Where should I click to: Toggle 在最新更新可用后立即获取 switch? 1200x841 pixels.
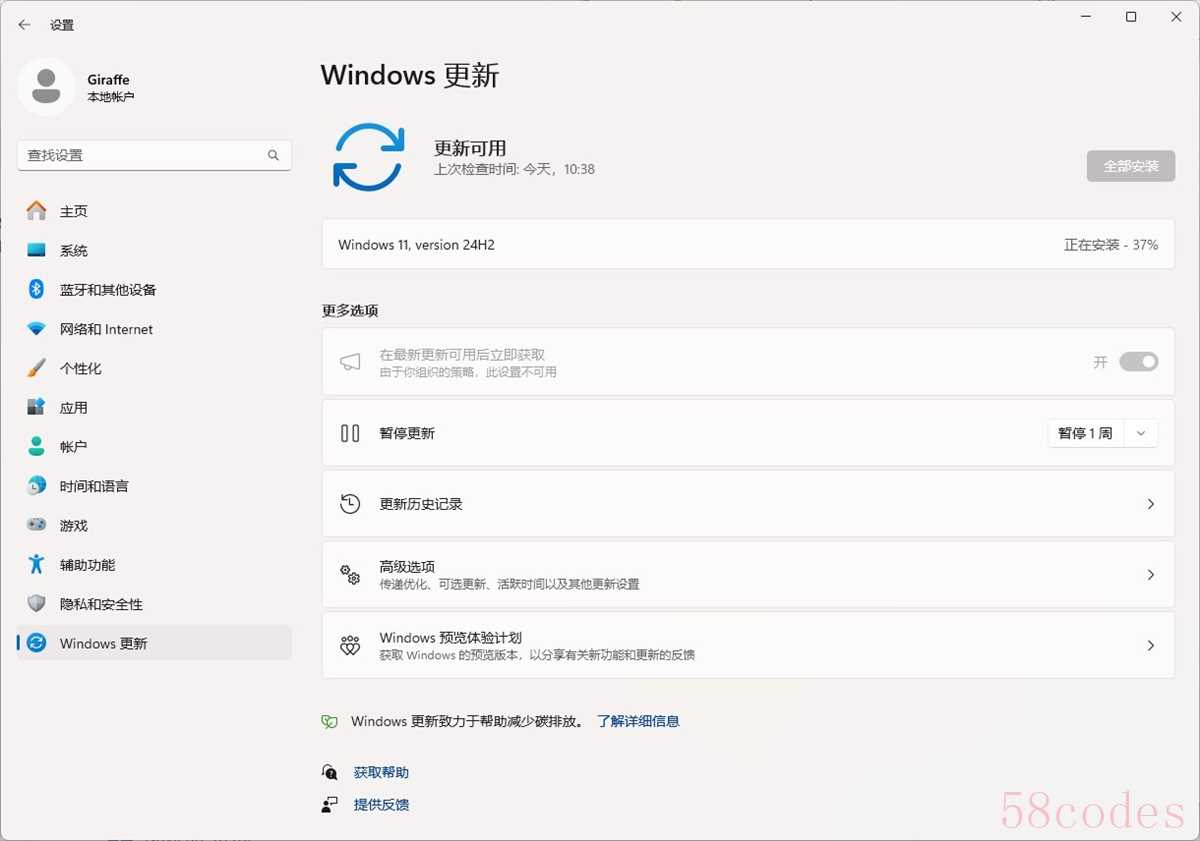[x=1138, y=362]
